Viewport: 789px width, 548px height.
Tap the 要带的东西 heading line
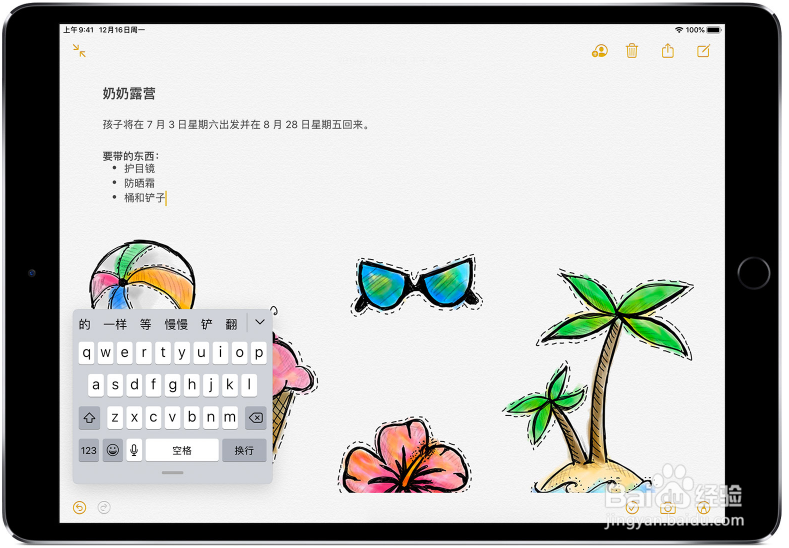pos(131,156)
